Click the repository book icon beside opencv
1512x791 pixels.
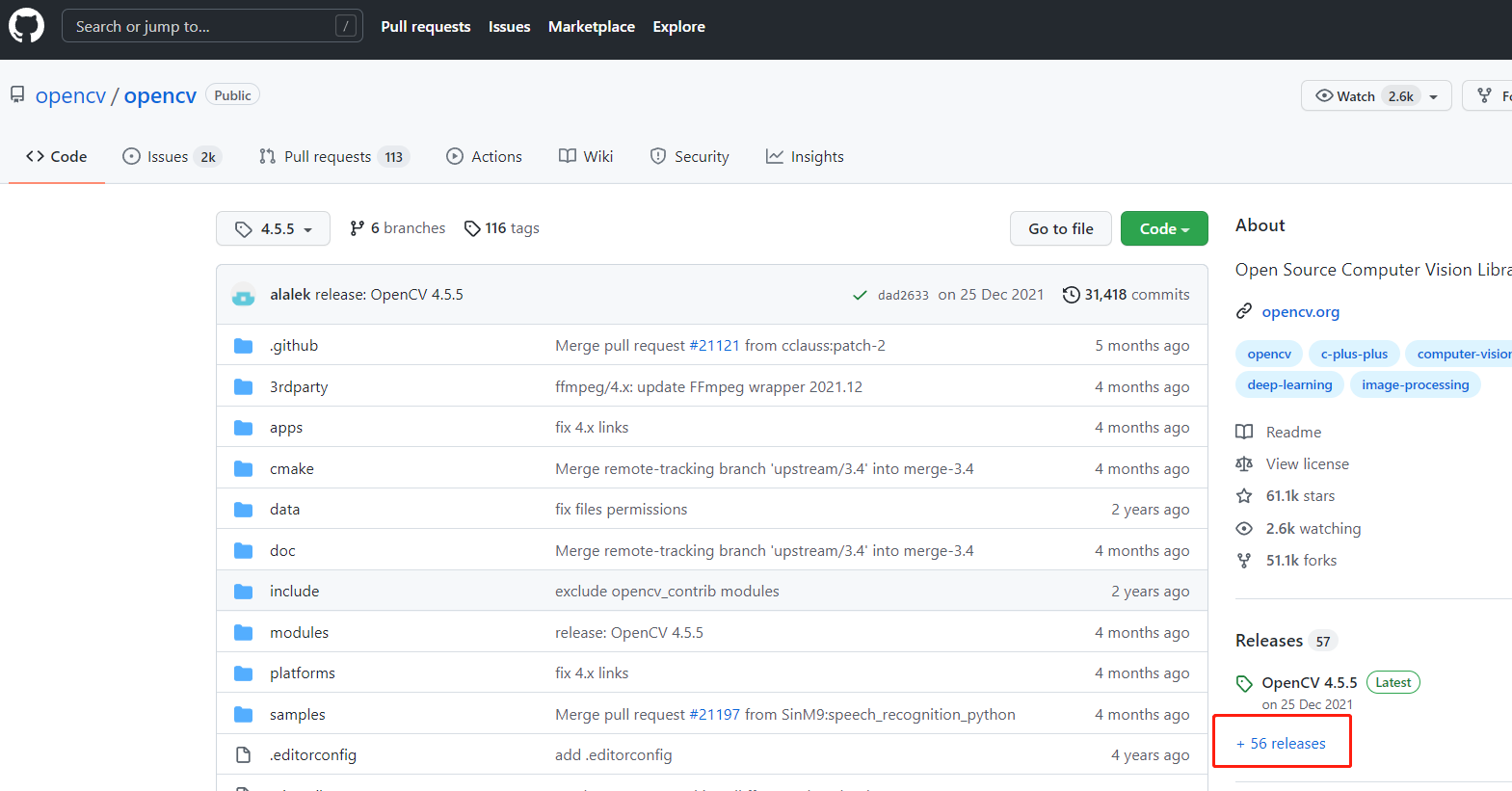[17, 95]
